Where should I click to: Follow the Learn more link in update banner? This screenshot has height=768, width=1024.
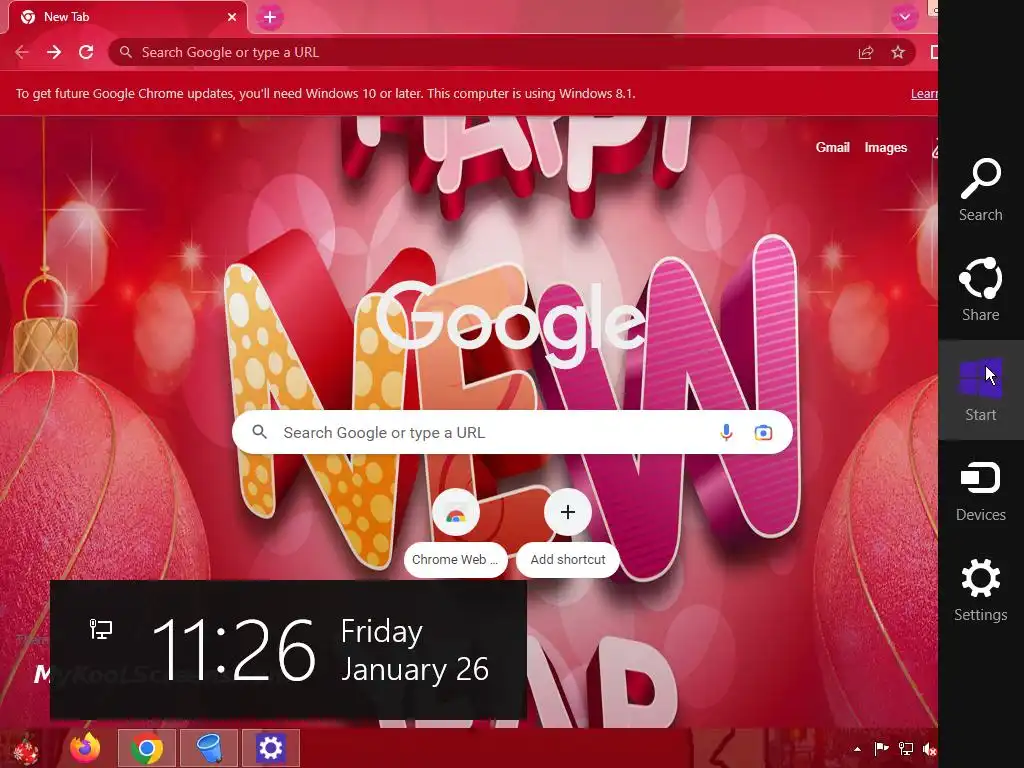click(x=924, y=94)
